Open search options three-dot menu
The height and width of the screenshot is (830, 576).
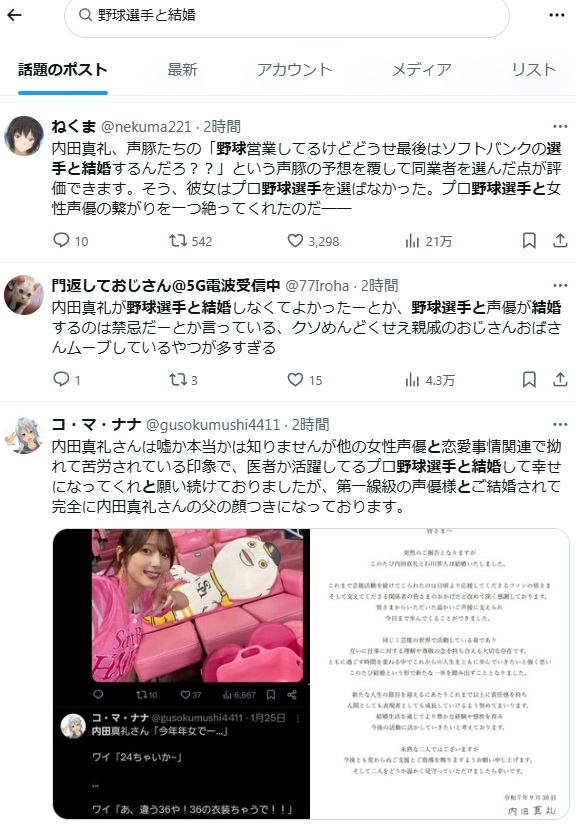pyautogui.click(x=556, y=15)
